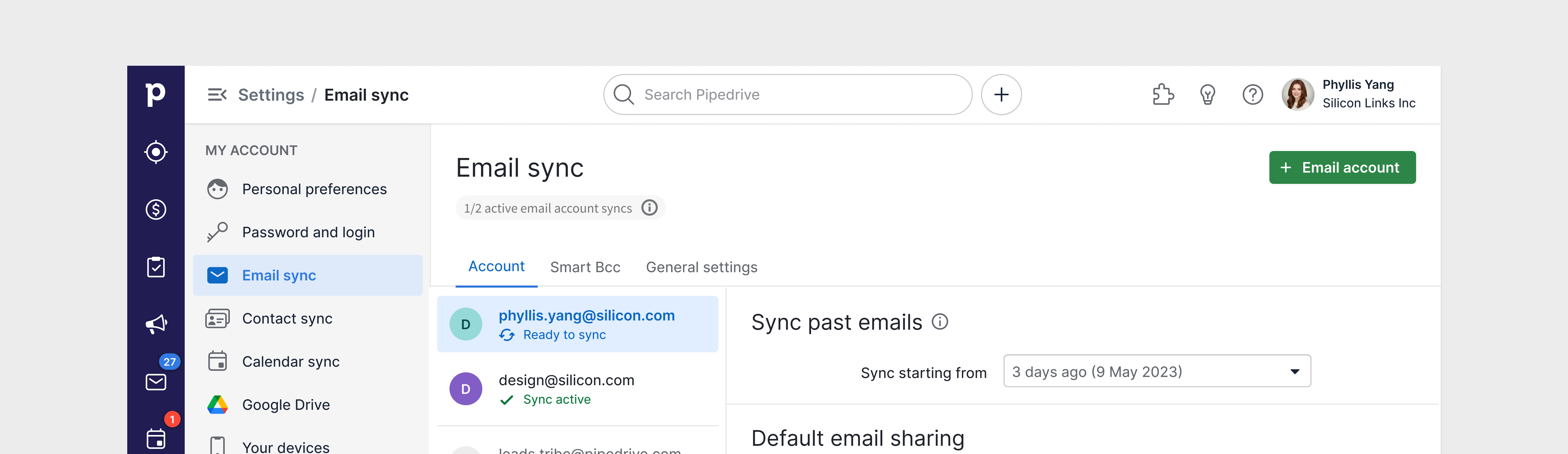Select the Deals (dollar) icon in the sidebar
This screenshot has width=1568, height=454.
coord(155,210)
